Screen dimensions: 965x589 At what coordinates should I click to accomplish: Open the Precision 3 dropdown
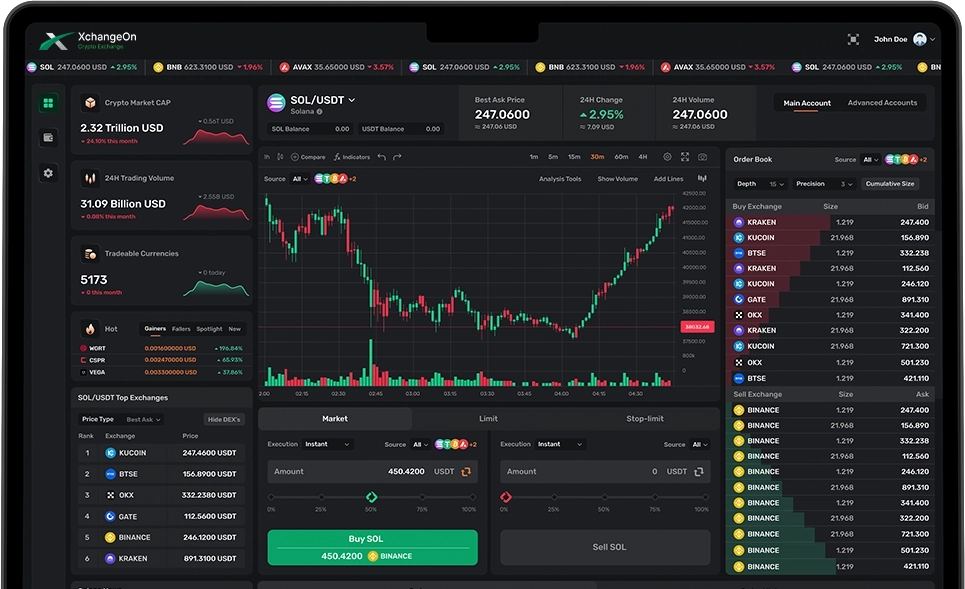825,183
